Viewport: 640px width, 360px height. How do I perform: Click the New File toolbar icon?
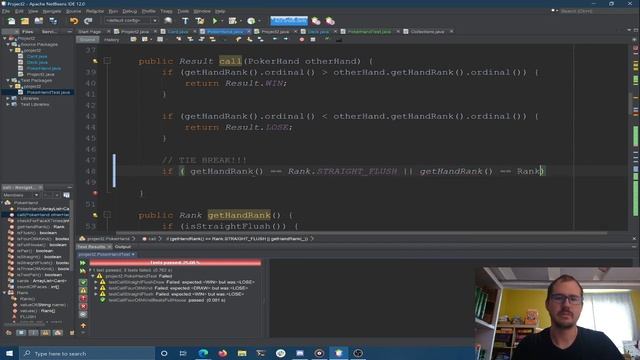click(x=11, y=21)
